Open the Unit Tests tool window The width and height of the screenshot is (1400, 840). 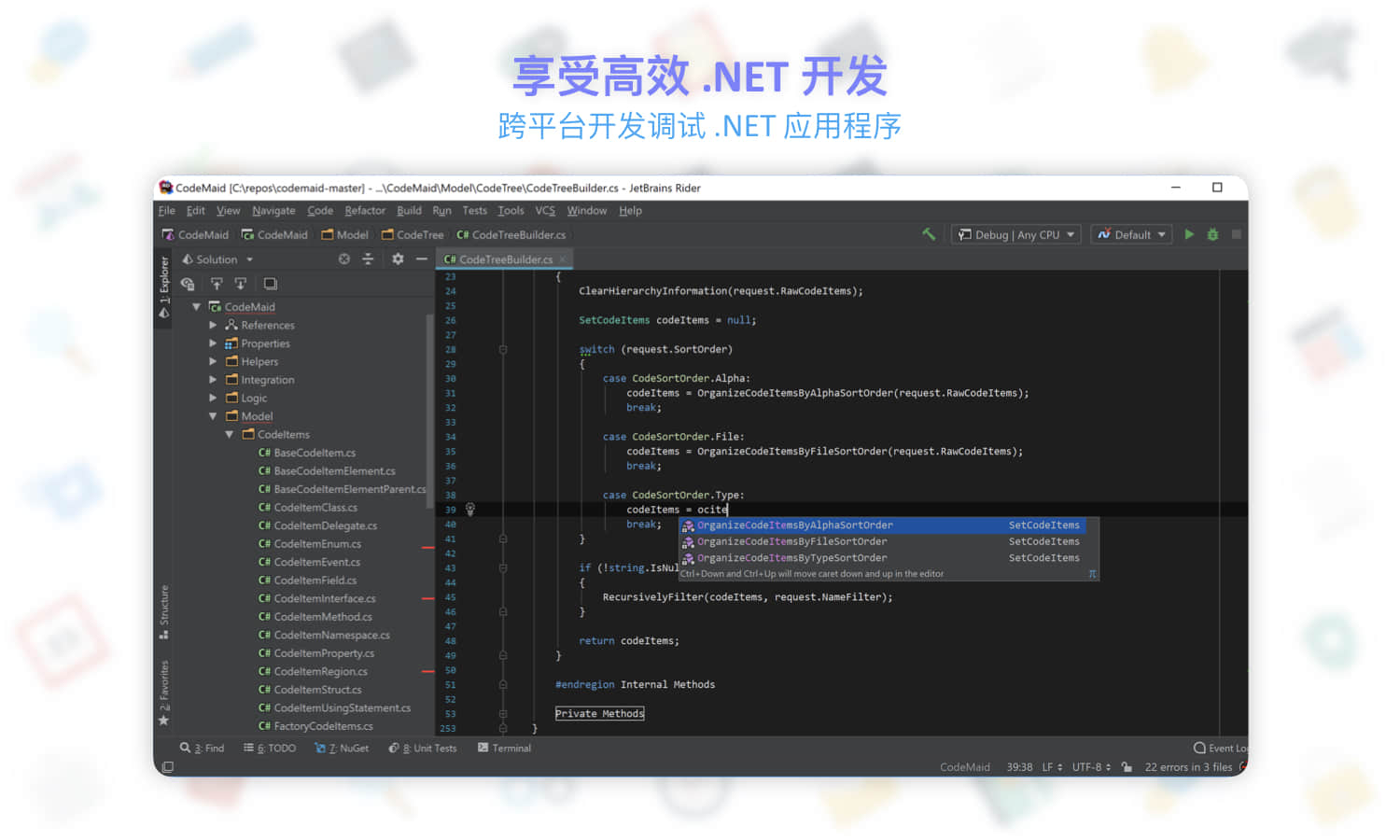(423, 749)
